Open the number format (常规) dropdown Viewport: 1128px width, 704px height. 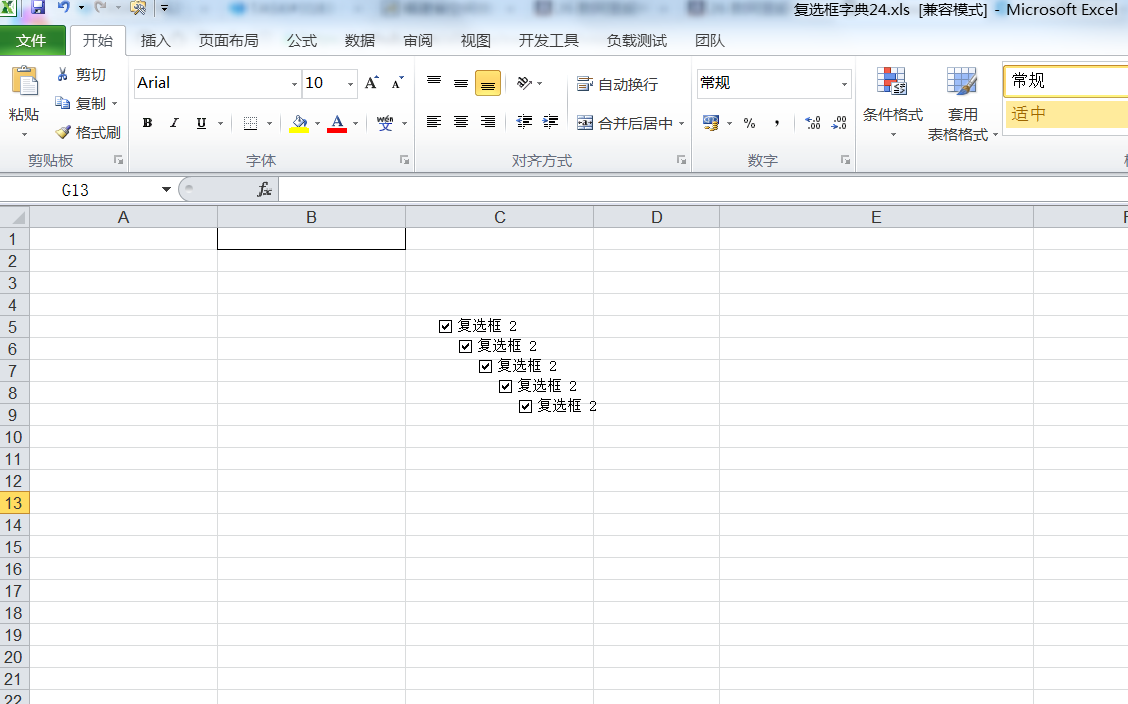point(844,84)
